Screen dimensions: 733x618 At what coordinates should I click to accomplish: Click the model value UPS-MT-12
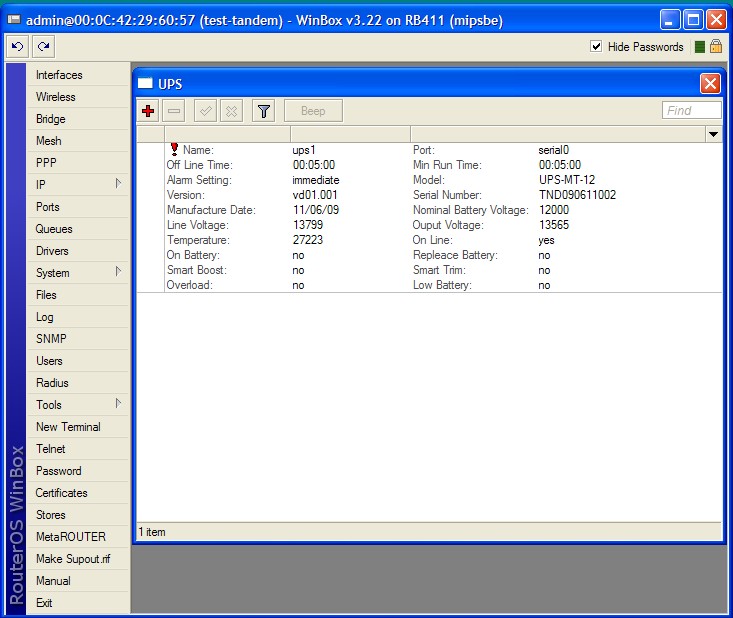567,180
